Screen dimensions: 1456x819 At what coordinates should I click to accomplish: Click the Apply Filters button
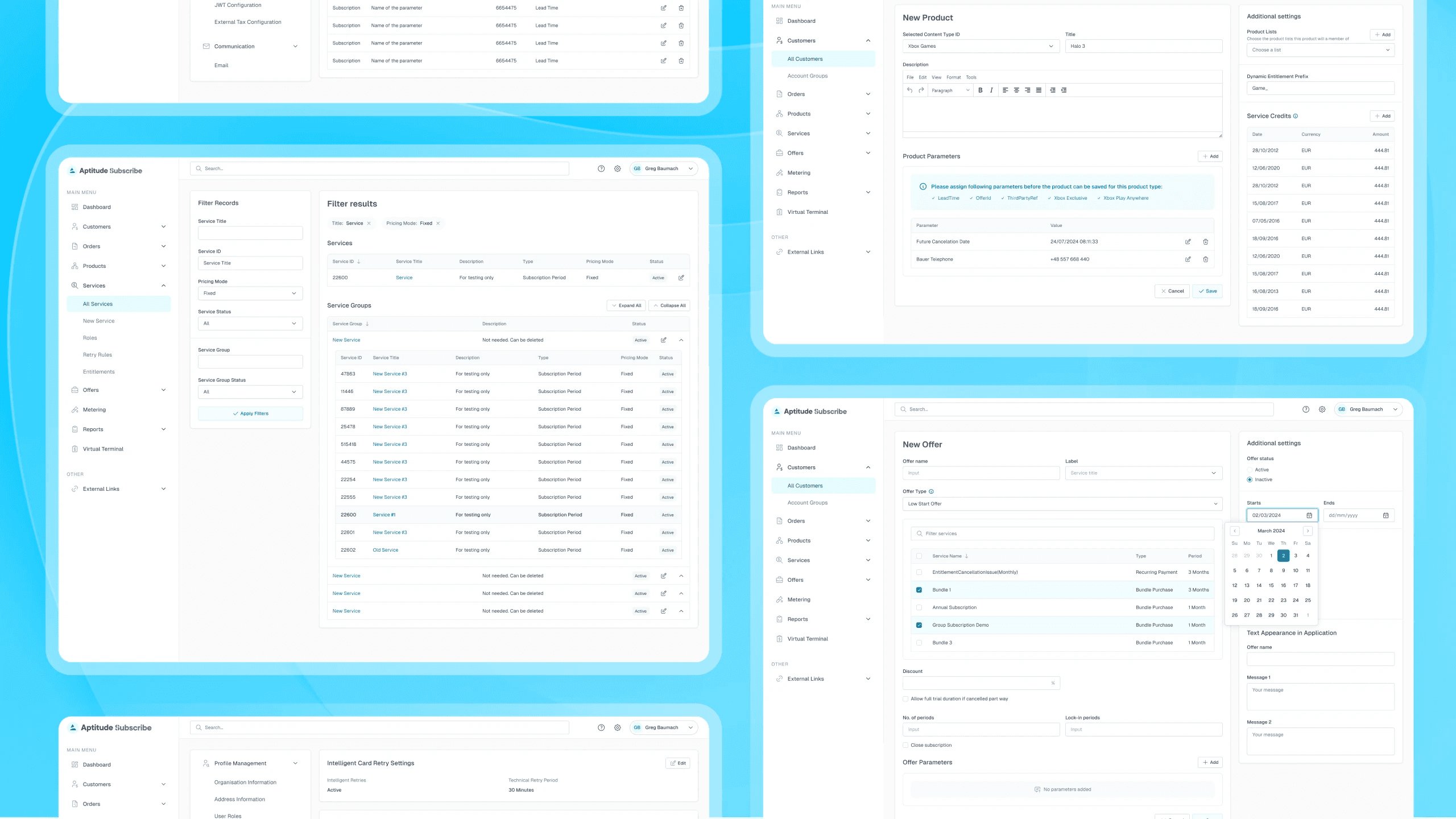[x=250, y=413]
